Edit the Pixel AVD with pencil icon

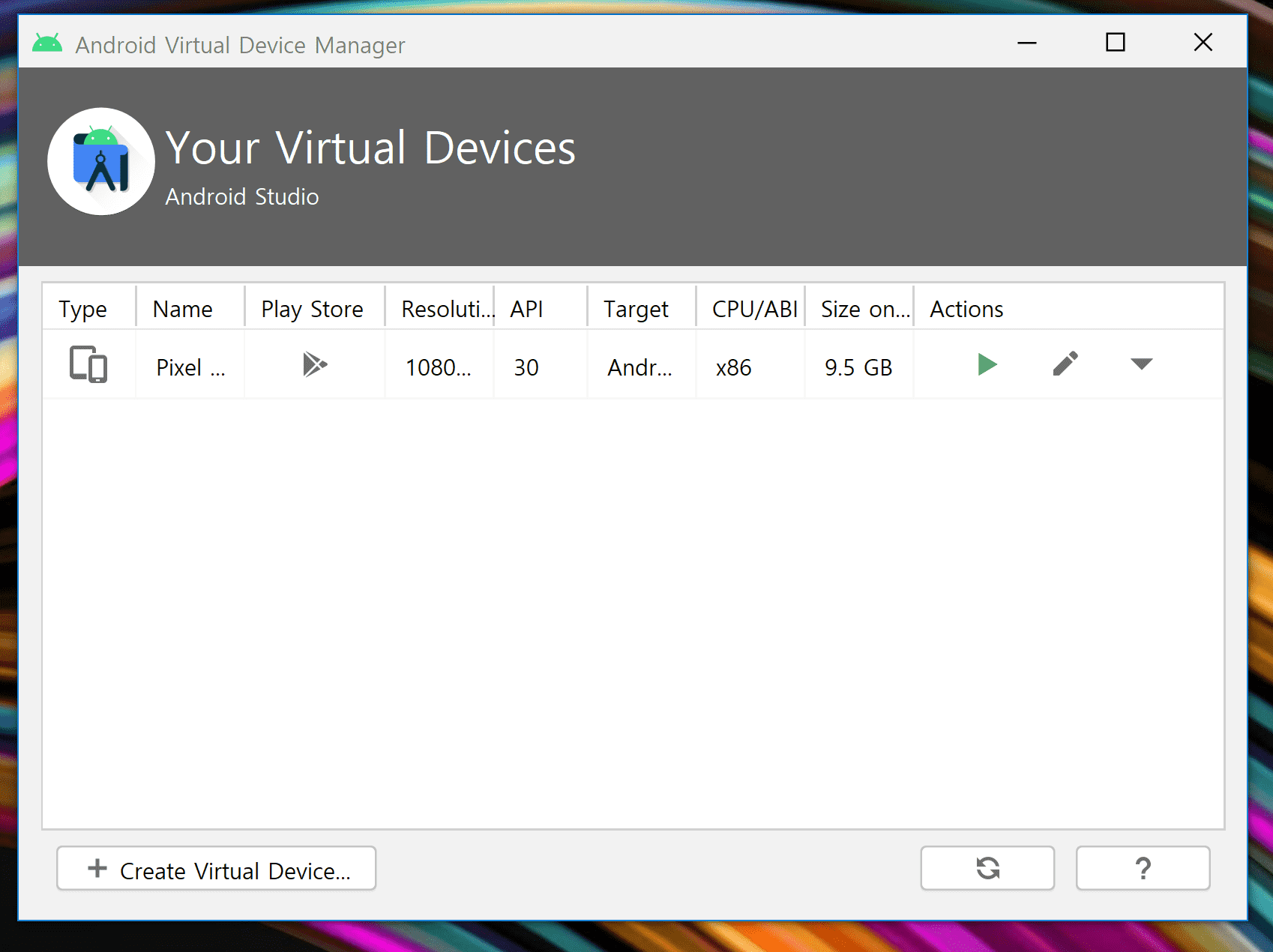point(1065,364)
